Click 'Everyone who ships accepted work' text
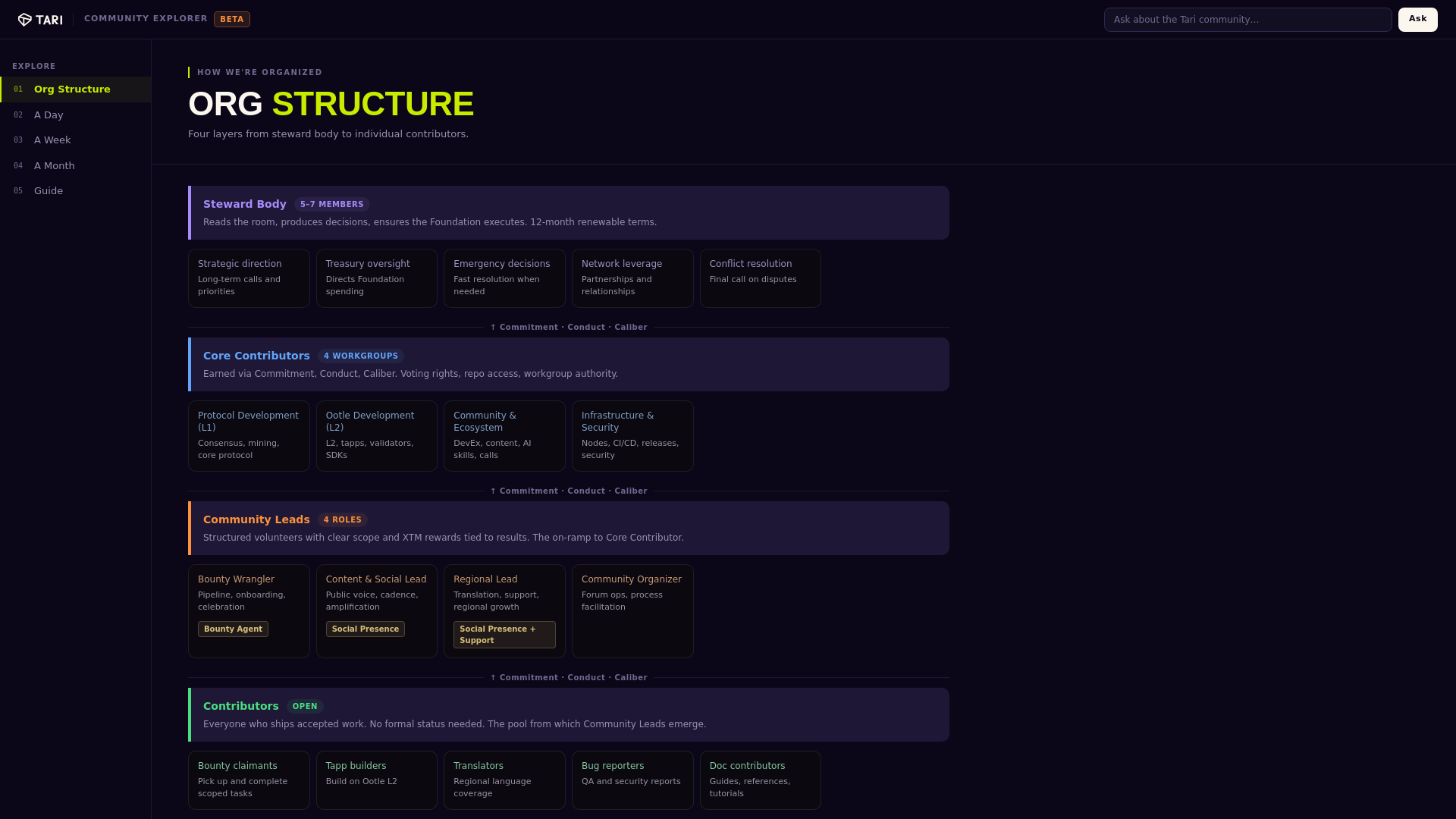 454,724
